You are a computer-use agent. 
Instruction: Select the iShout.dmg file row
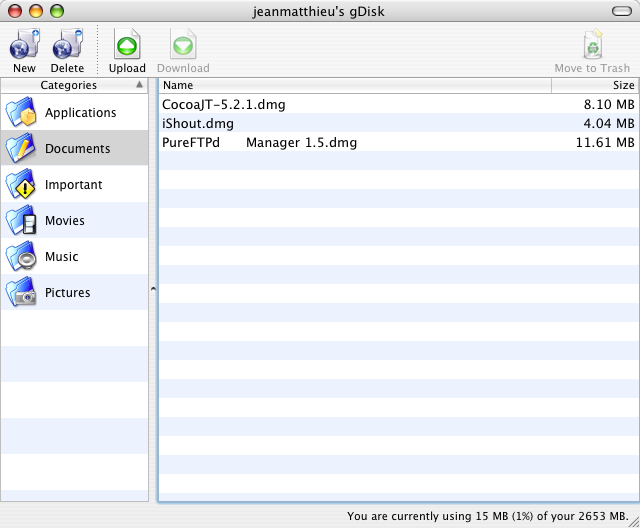click(x=198, y=123)
